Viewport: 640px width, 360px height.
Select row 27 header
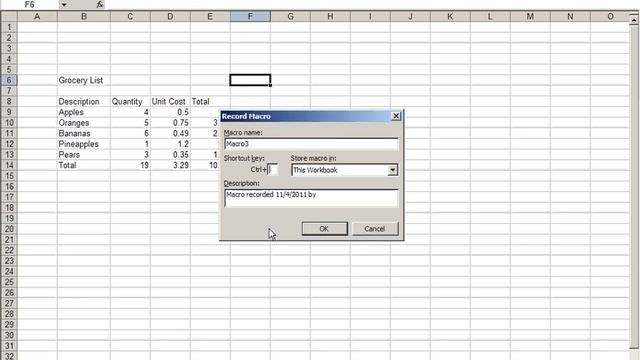[9, 303]
